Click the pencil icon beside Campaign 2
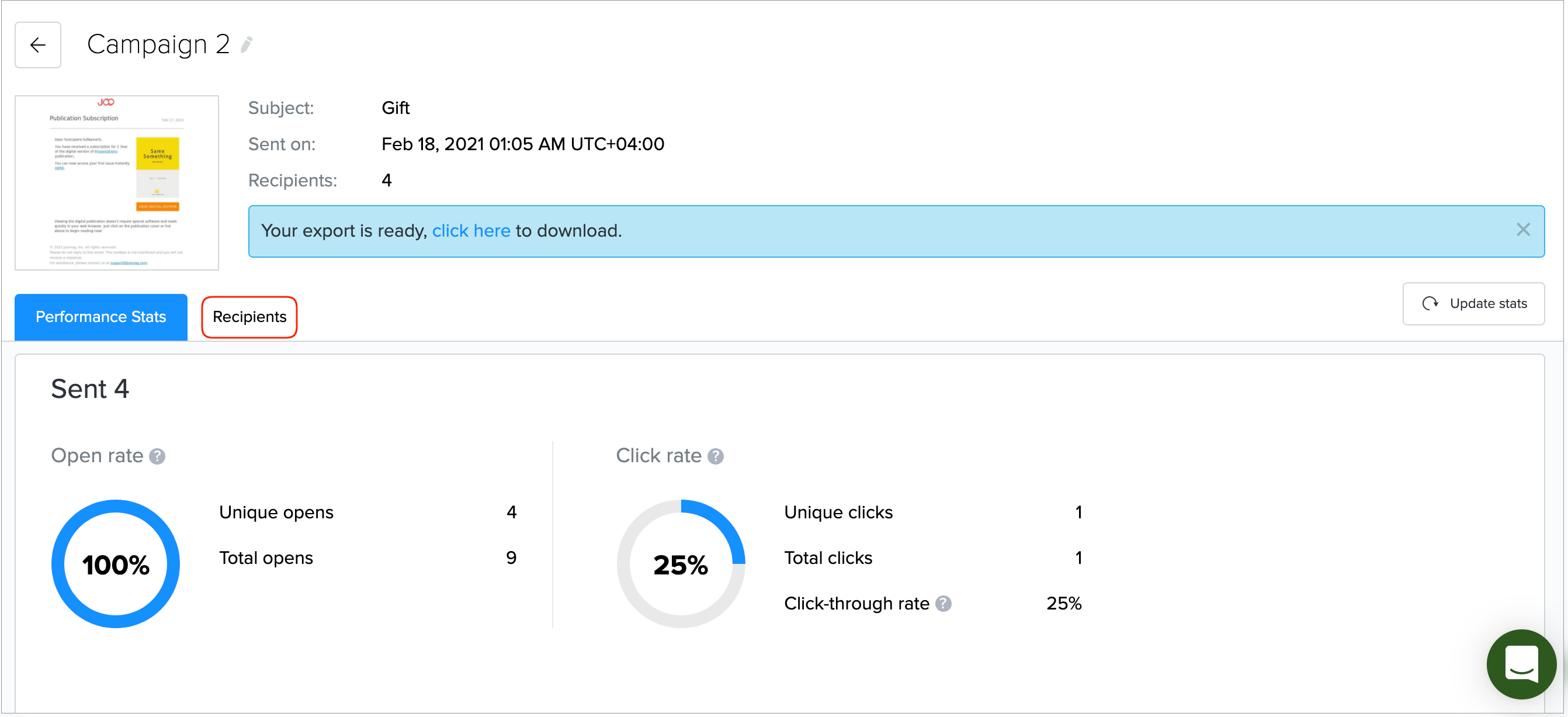Screen dimensions: 1568x717 click(x=247, y=44)
